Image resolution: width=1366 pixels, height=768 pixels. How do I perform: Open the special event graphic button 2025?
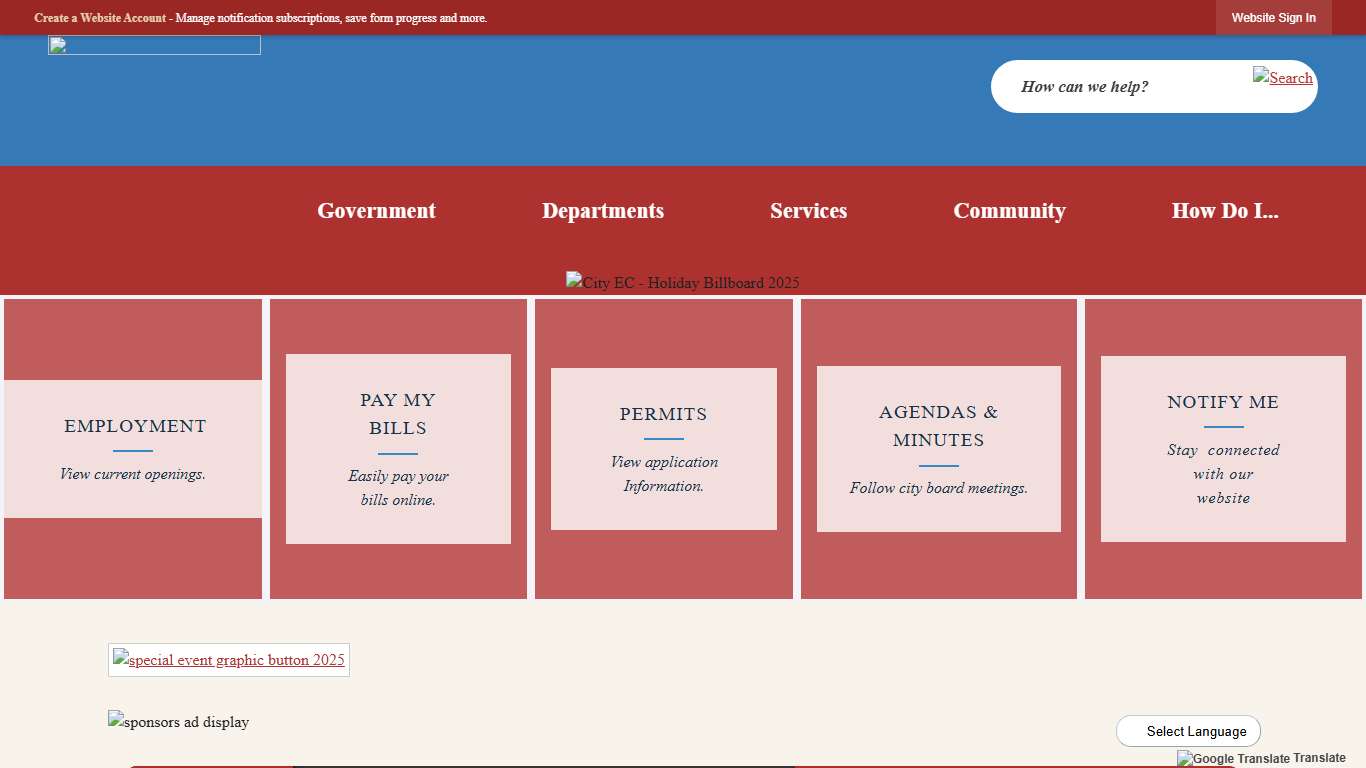coord(229,660)
